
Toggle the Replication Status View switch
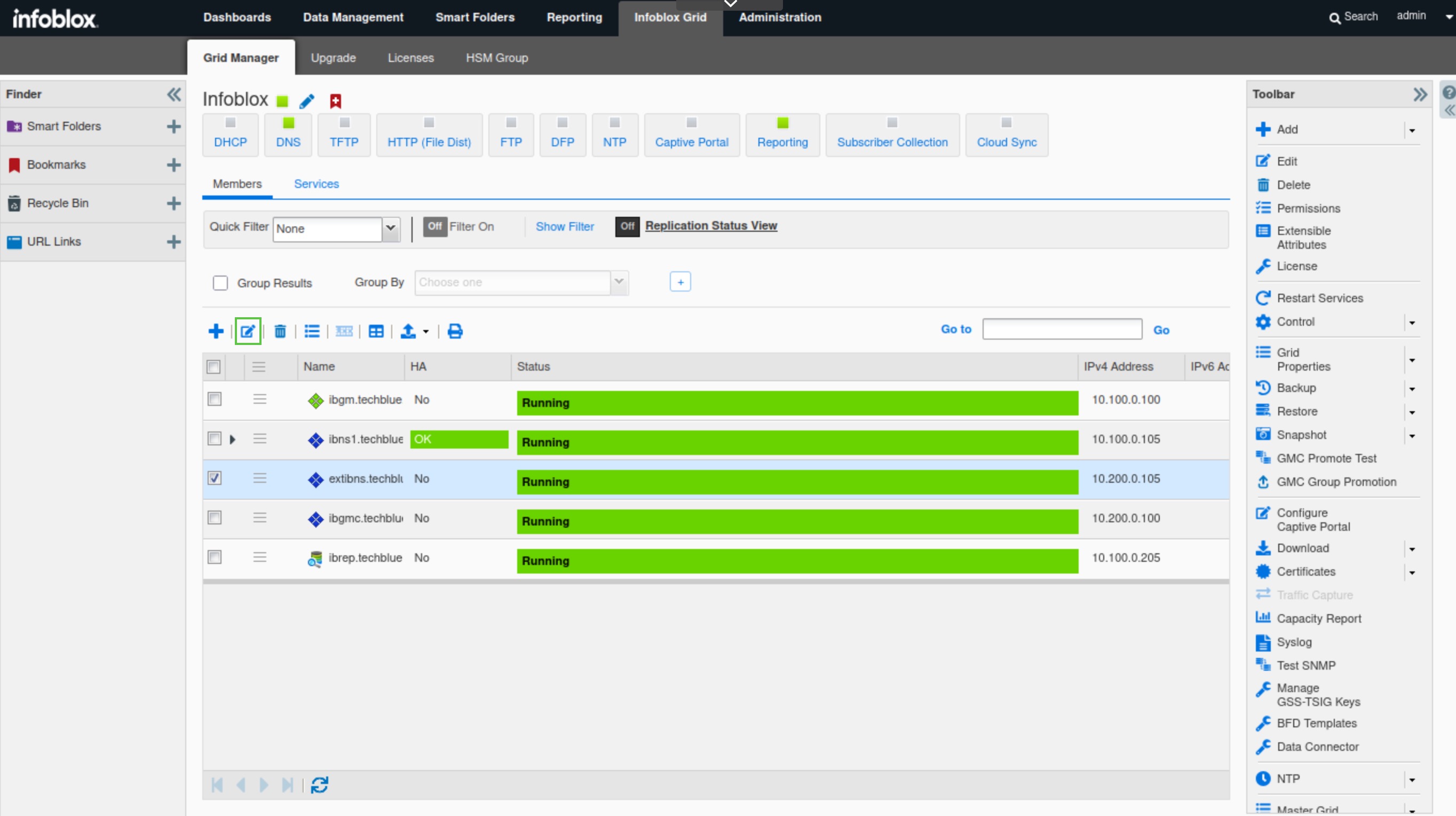point(627,226)
